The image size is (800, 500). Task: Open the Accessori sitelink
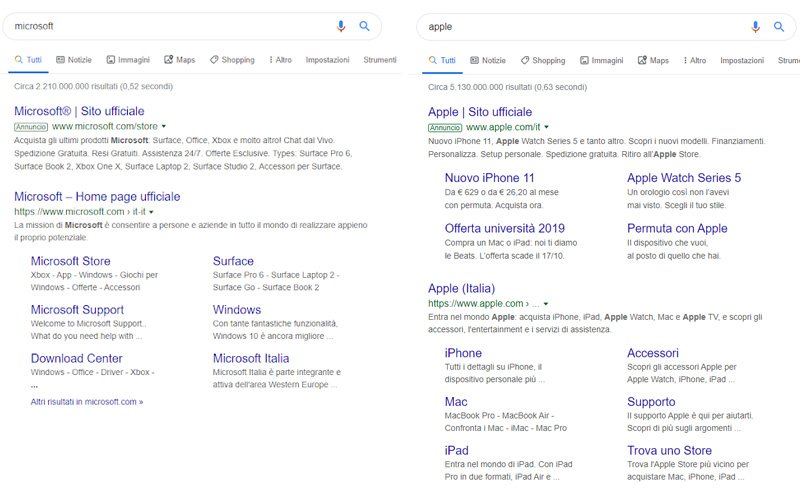coord(653,353)
